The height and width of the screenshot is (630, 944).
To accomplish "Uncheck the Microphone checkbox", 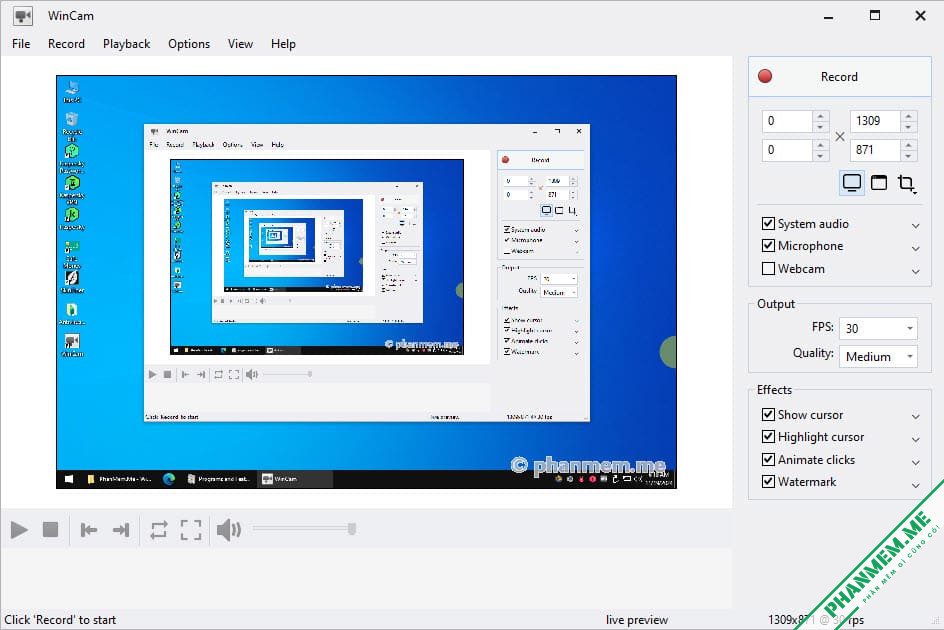I will (768, 246).
